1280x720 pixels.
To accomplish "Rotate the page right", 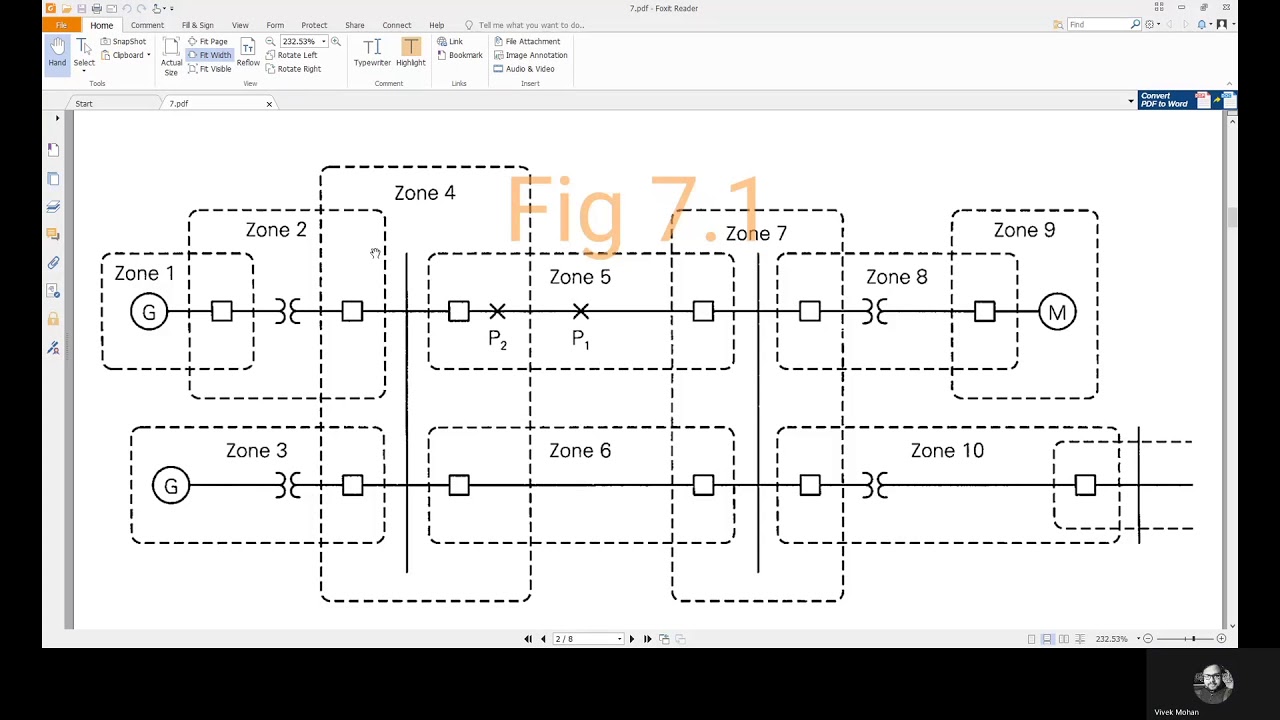I will (x=294, y=69).
